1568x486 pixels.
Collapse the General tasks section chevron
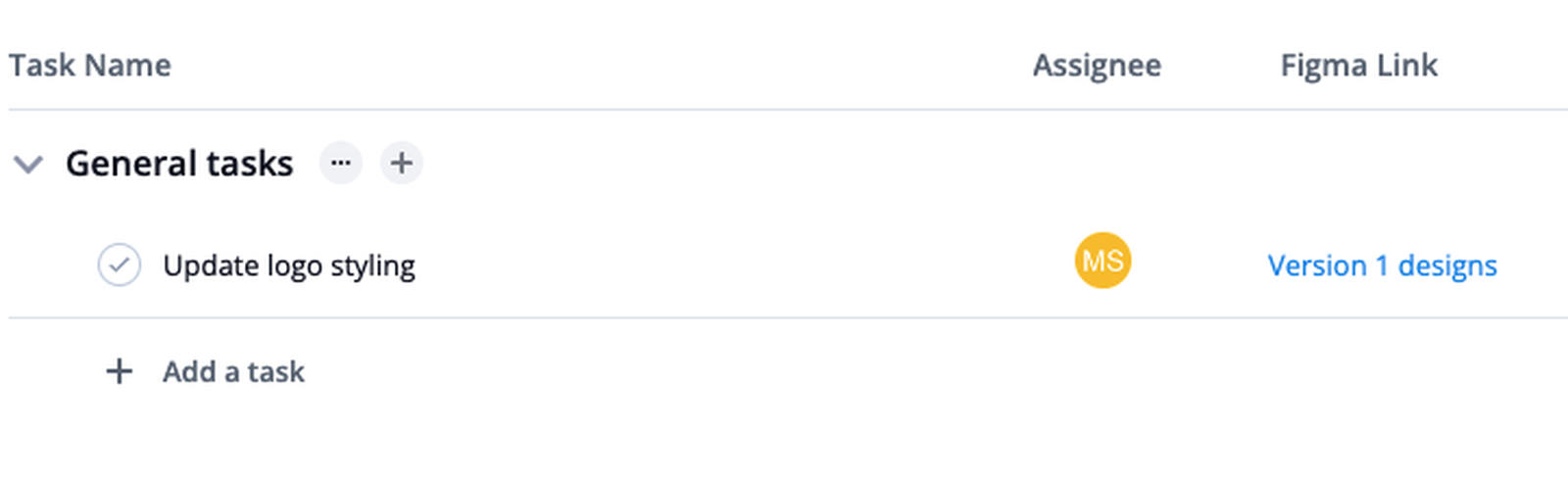point(28,164)
